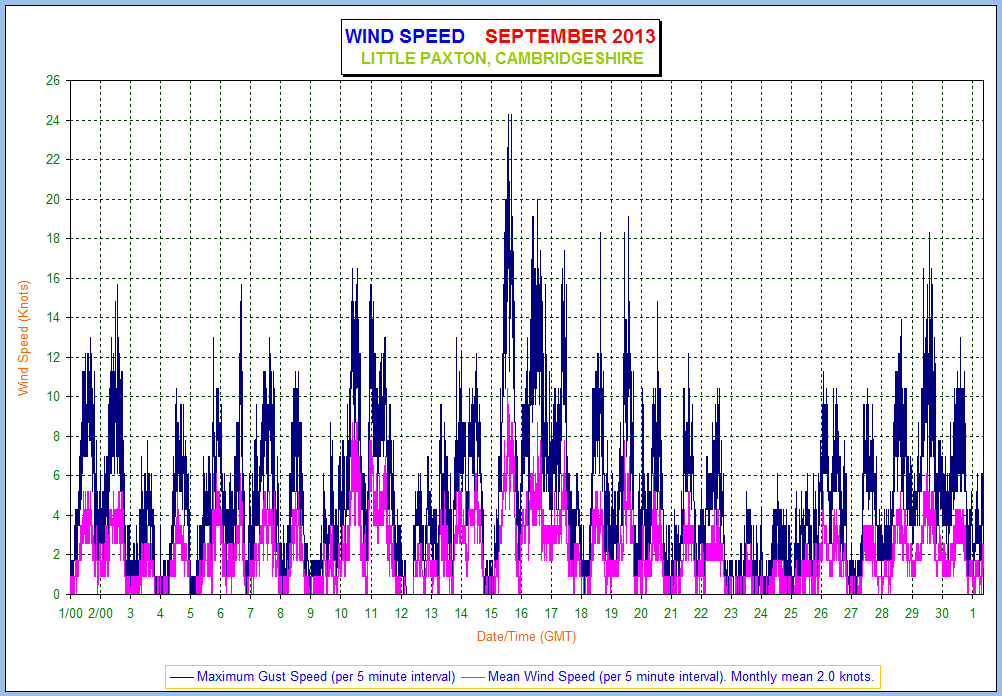Click the y-axis tick label 18
Image resolution: width=1002 pixels, height=696 pixels.
click(x=52, y=239)
